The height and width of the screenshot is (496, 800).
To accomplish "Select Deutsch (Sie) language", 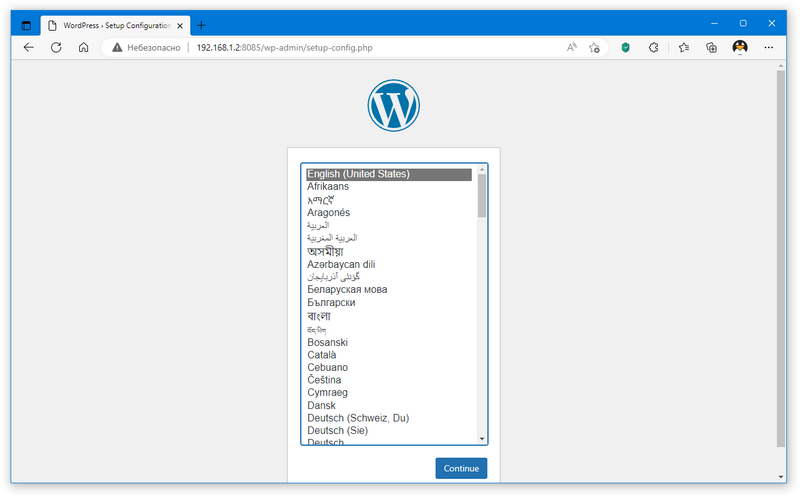I will point(389,430).
